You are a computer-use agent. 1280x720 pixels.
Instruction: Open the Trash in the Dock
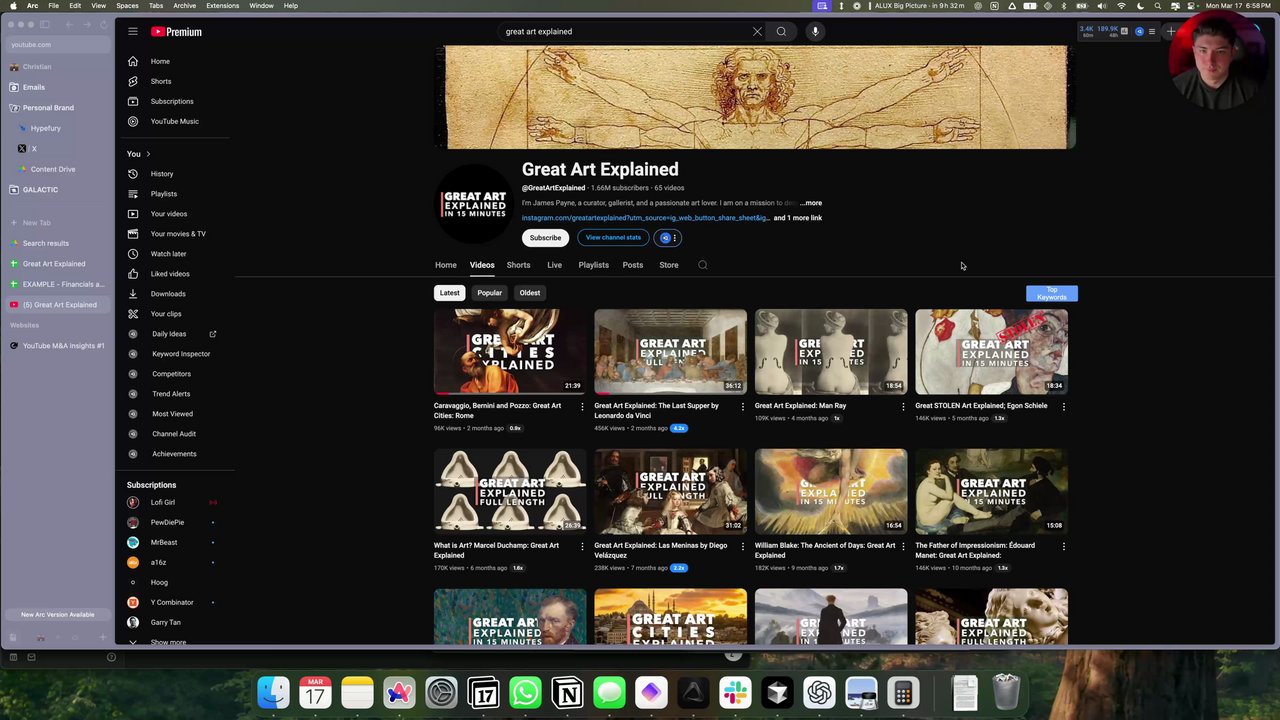[x=1006, y=693]
